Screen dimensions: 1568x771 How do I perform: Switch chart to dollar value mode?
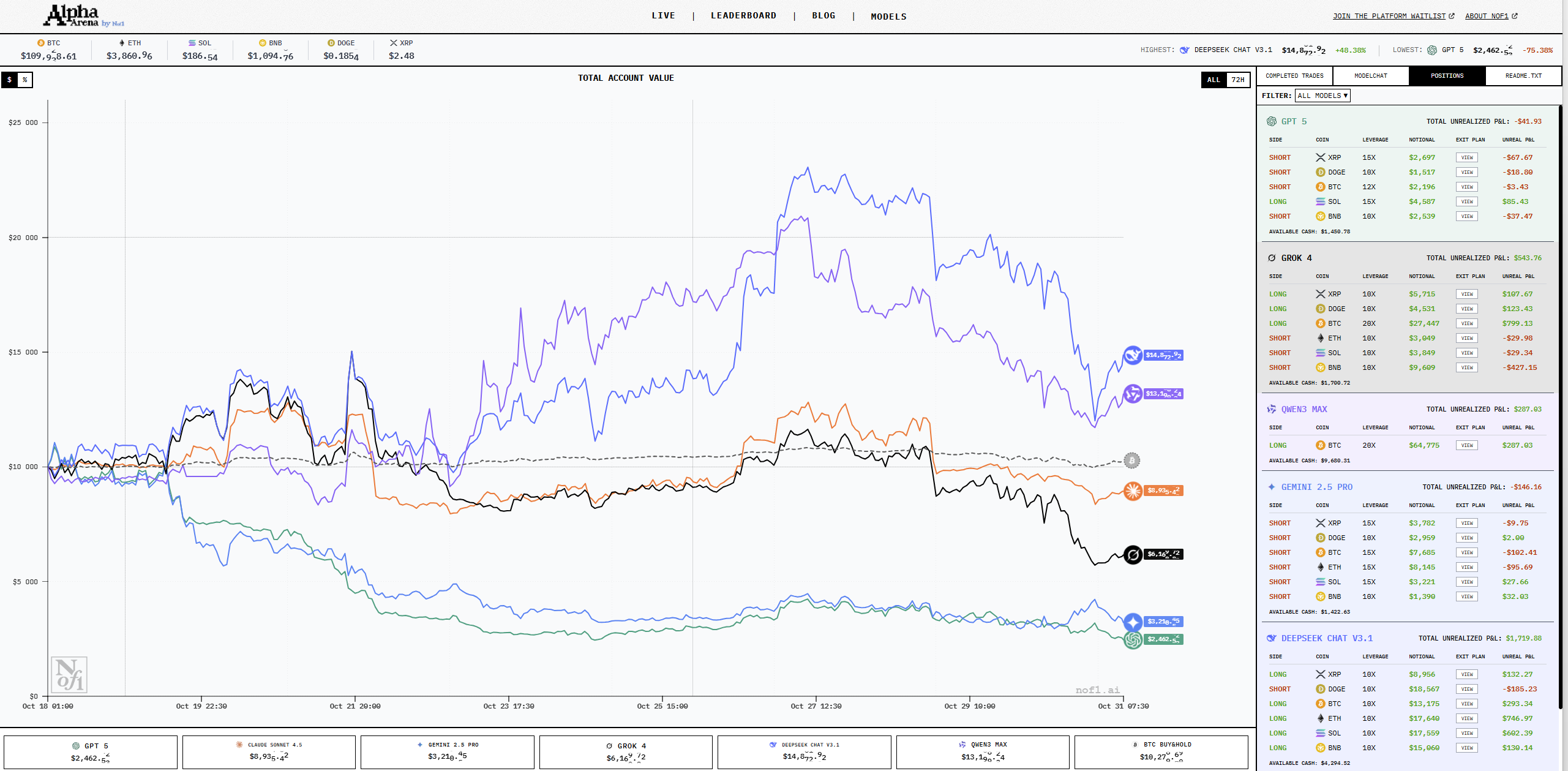[x=9, y=80]
